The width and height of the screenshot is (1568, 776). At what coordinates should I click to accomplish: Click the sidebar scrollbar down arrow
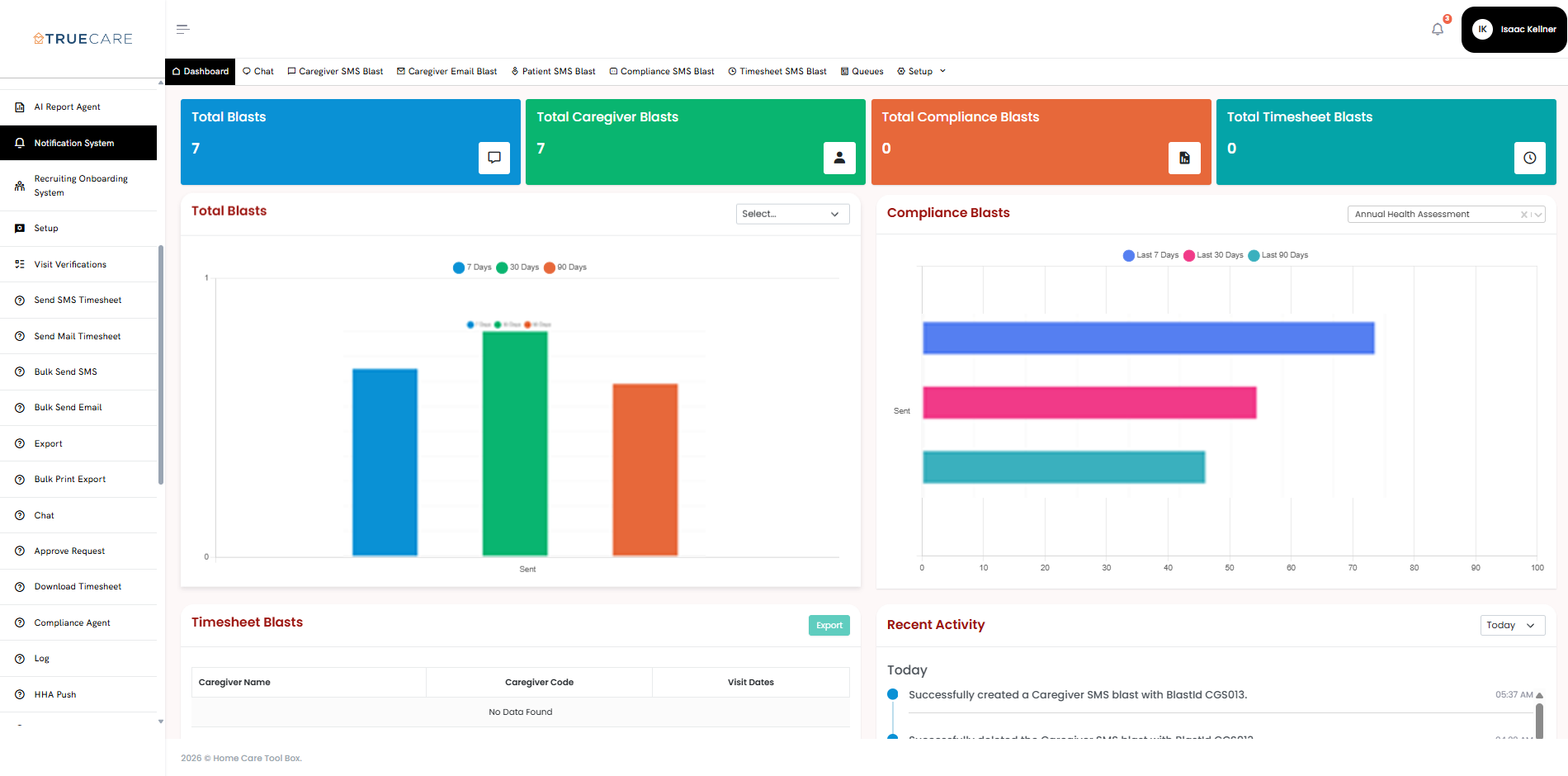160,722
